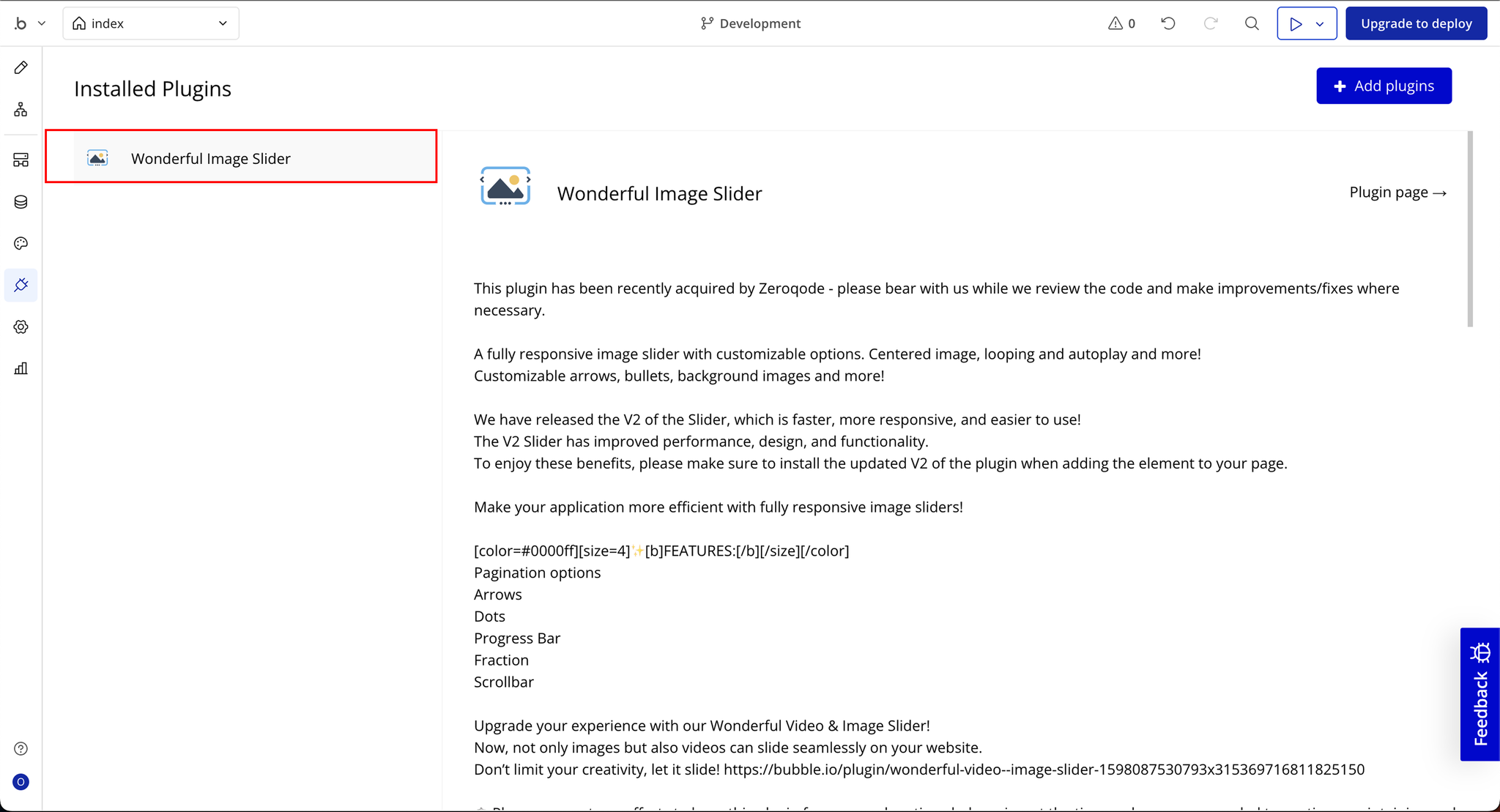Click the Upgrade to deploy button
The image size is (1500, 812).
pyautogui.click(x=1416, y=23)
